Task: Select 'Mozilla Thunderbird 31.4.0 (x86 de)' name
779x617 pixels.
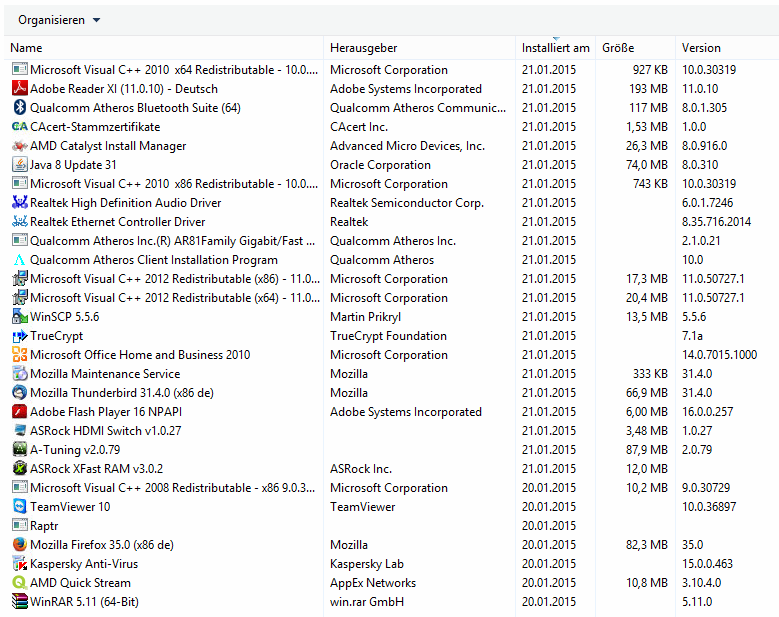Action: (x=122, y=393)
